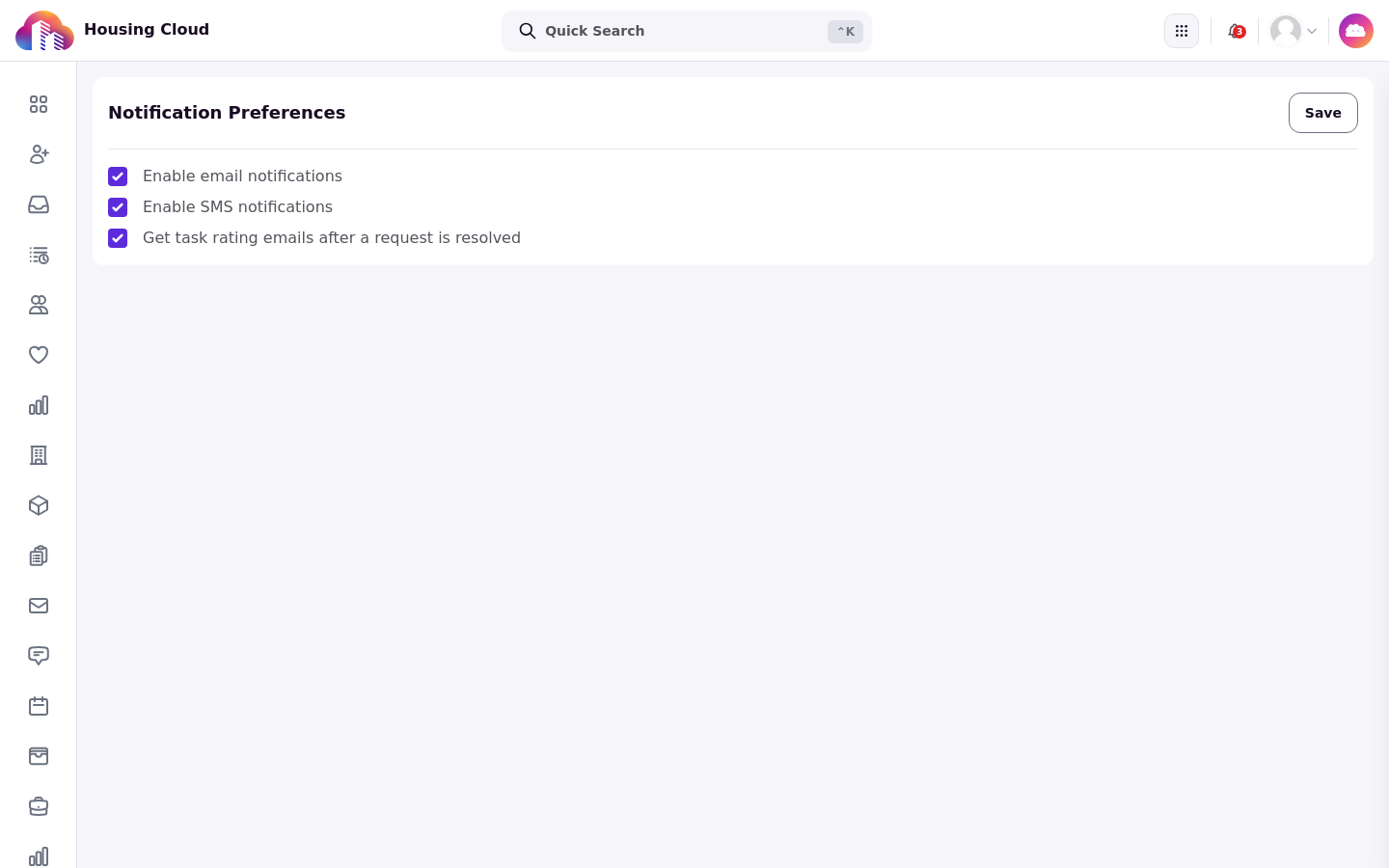This screenshot has height=868, width=1389.
Task: Click the "Housing Cloud" title text
Action: [x=147, y=30]
